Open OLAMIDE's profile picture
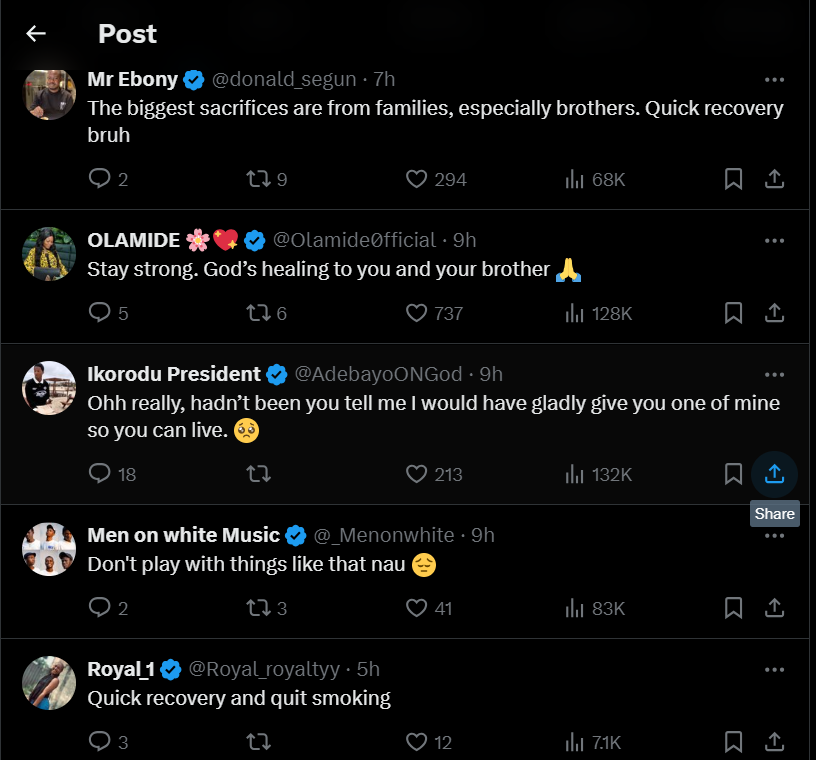 (x=49, y=254)
